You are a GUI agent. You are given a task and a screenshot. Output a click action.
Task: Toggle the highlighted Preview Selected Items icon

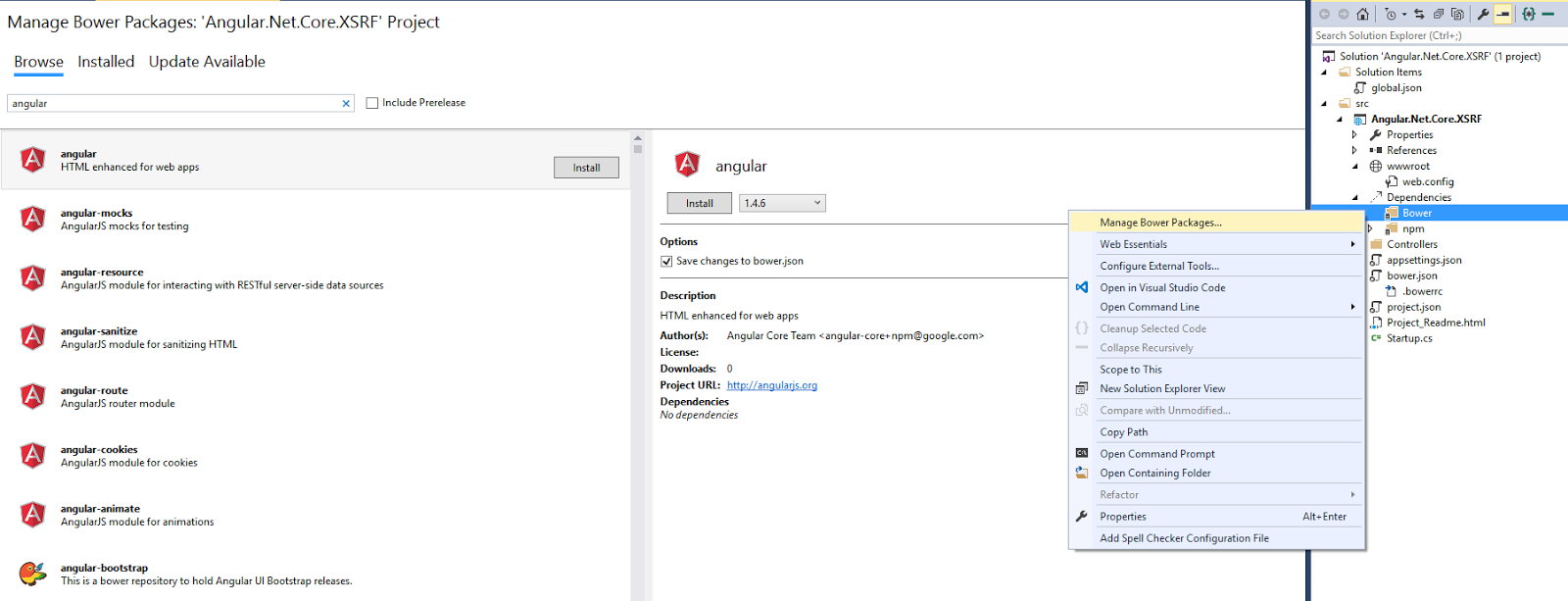(1502, 14)
